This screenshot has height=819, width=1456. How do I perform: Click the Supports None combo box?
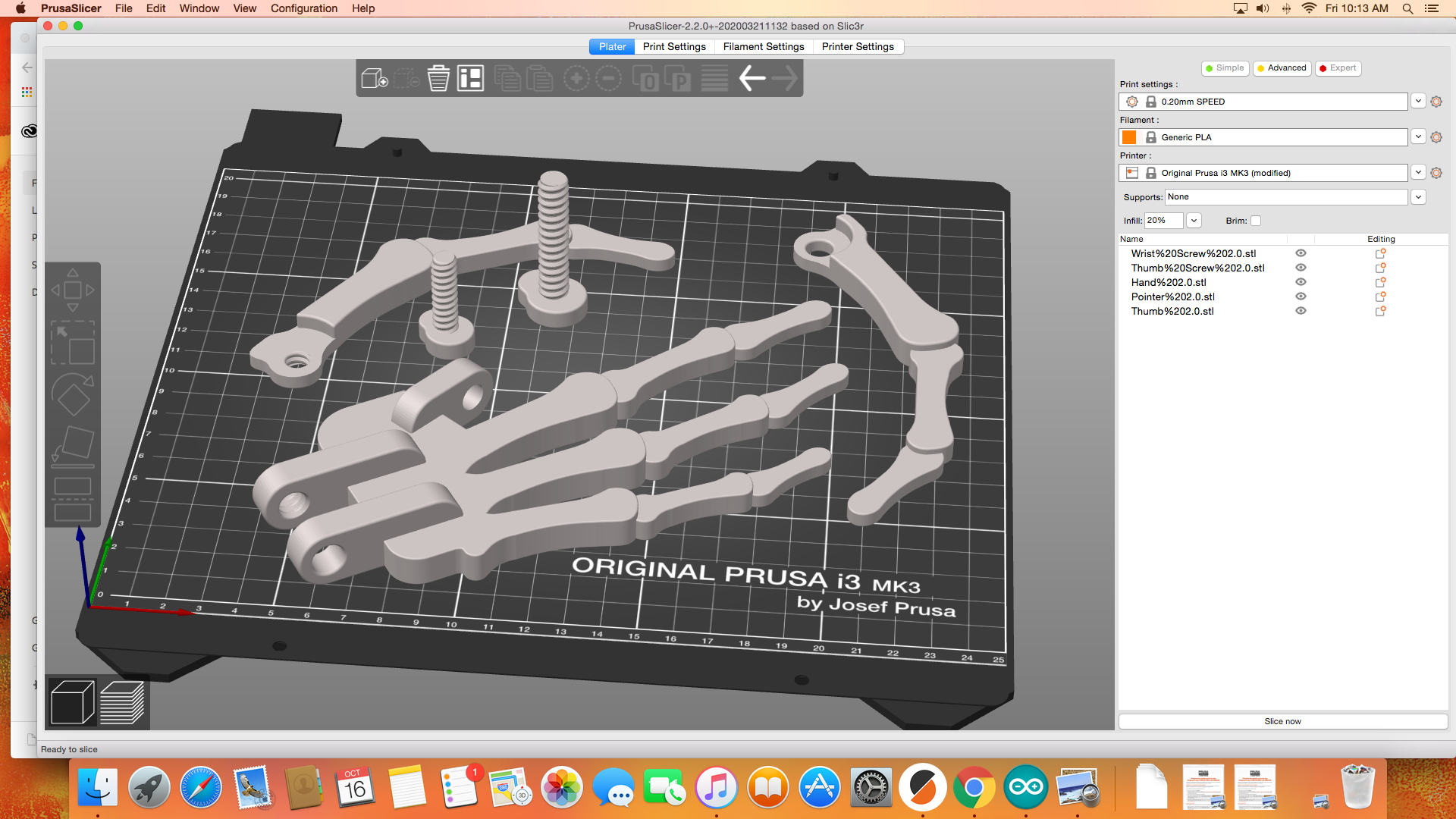point(1286,197)
